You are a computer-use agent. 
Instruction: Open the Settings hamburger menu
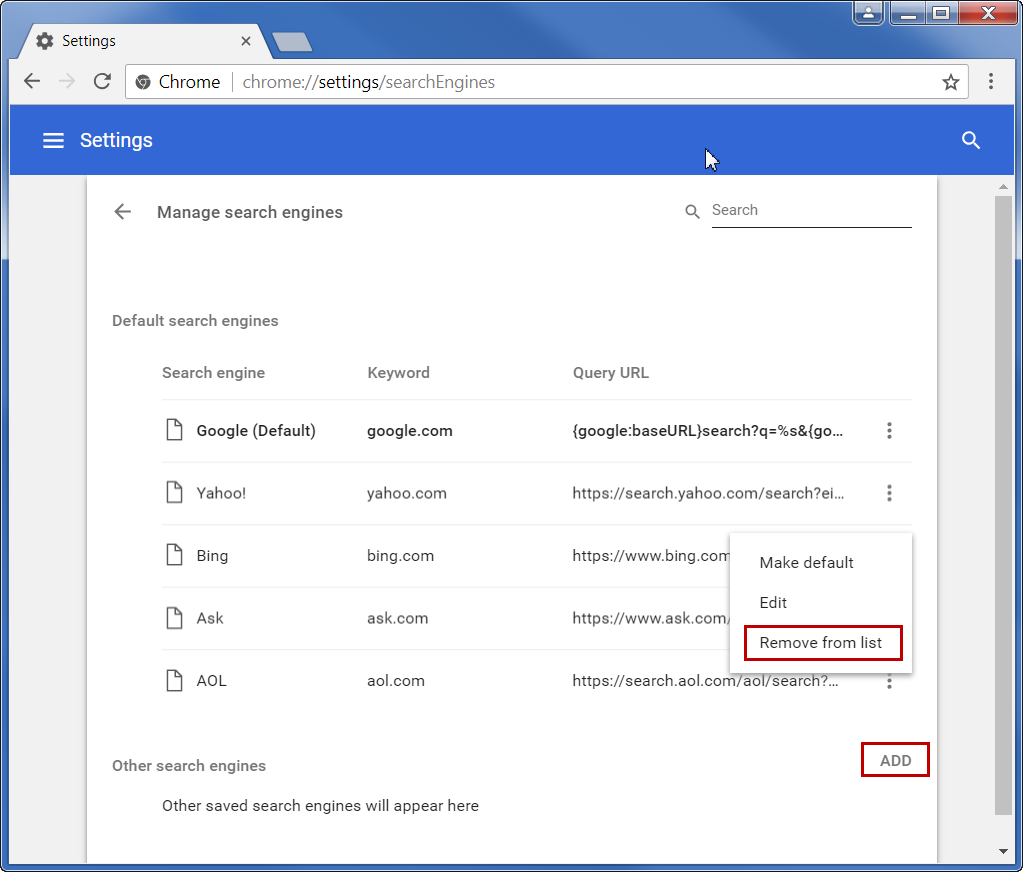53,141
